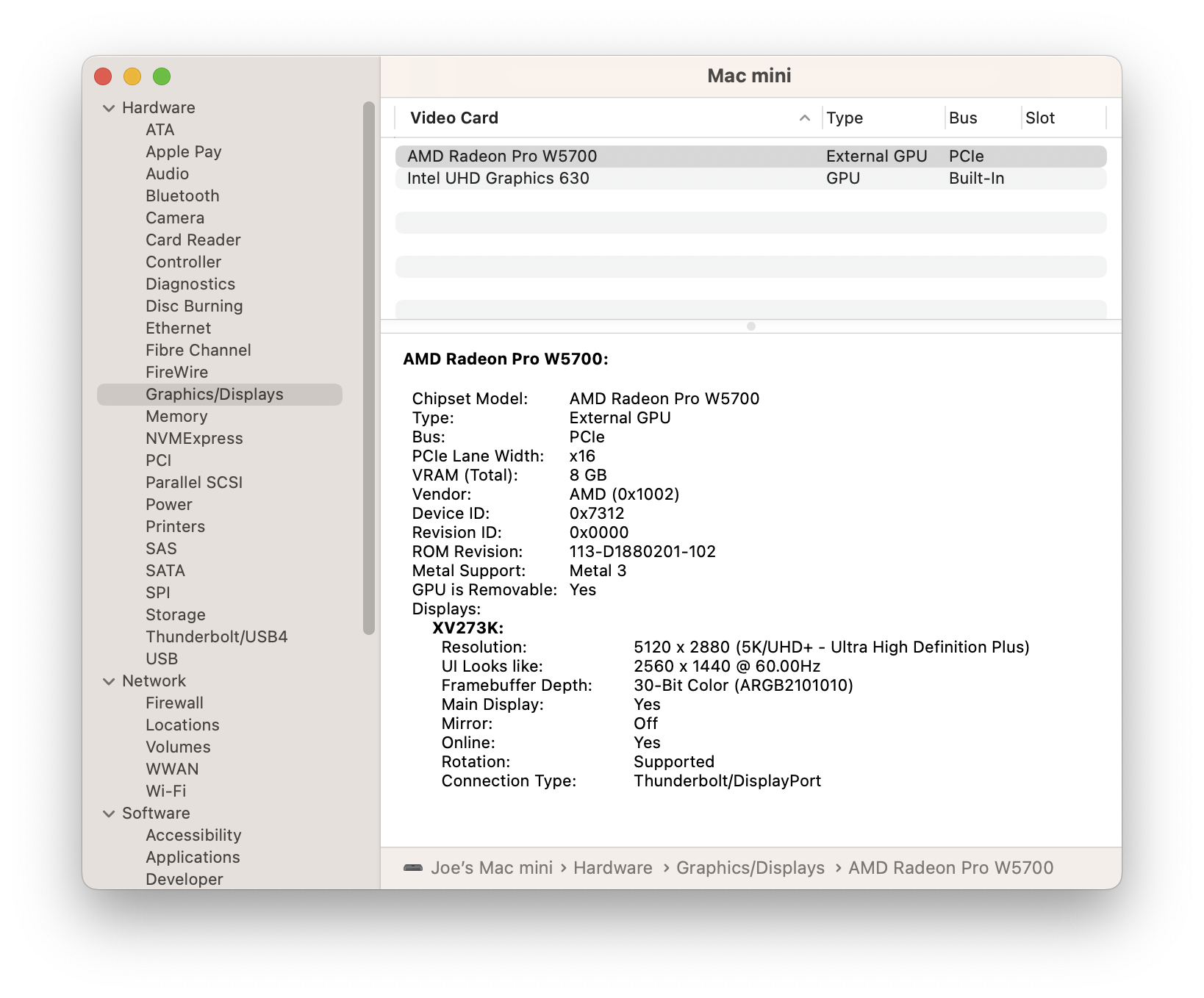Open the PCI section

coord(159,461)
